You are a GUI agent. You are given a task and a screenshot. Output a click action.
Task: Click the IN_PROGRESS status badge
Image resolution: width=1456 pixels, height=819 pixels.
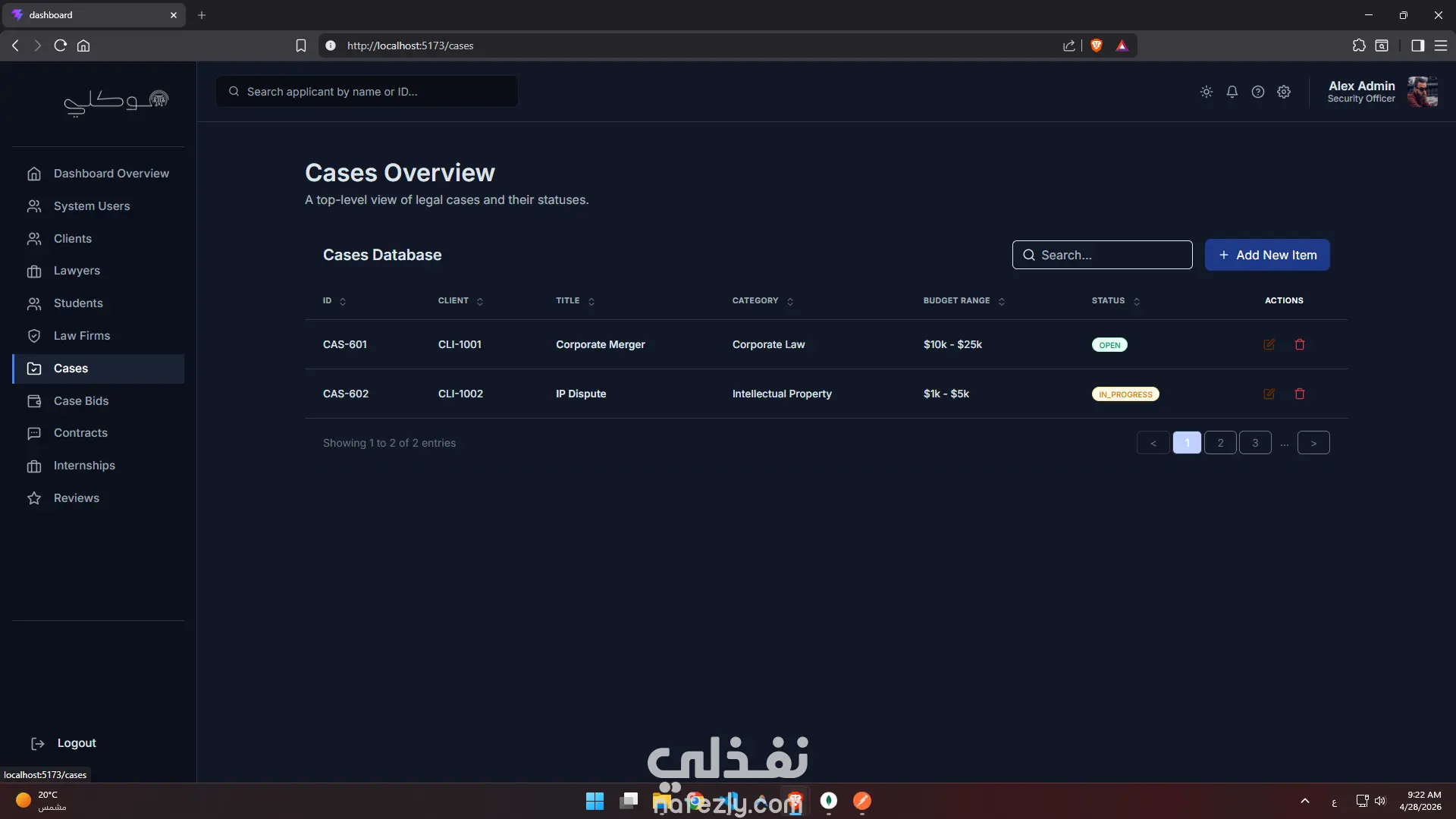click(x=1125, y=394)
